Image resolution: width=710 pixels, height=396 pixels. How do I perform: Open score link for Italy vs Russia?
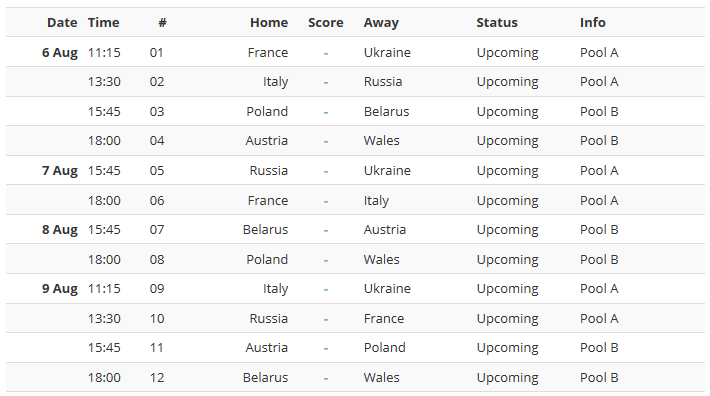(x=326, y=82)
